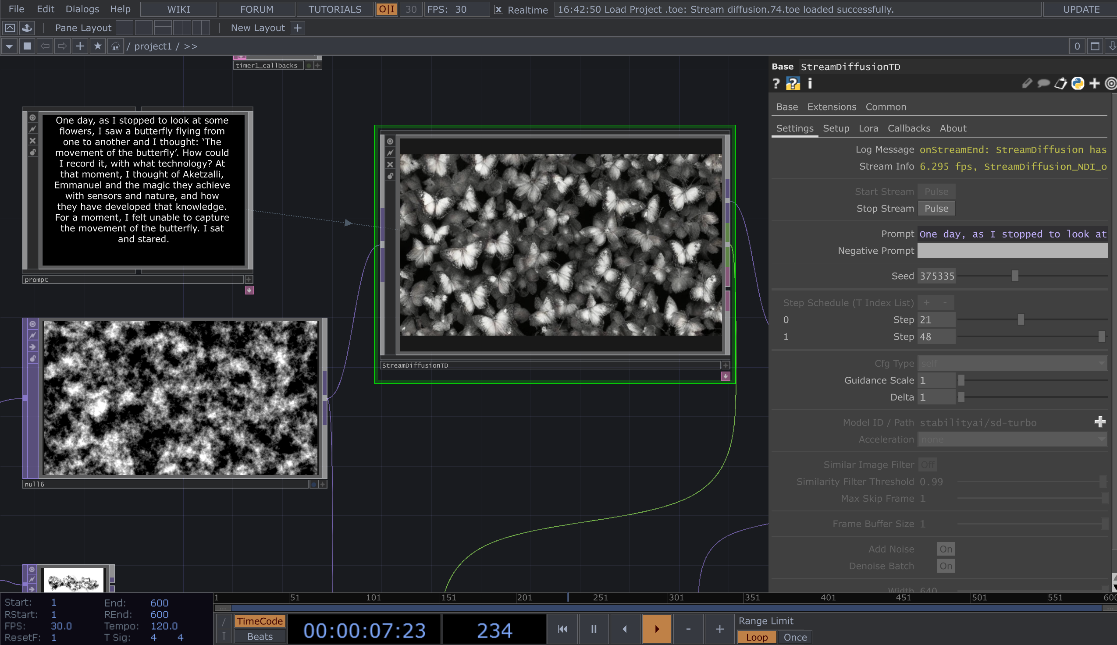Screen dimensions: 1117x645
Task: Bookmark current network with star icon
Action: pyautogui.click(x=98, y=46)
